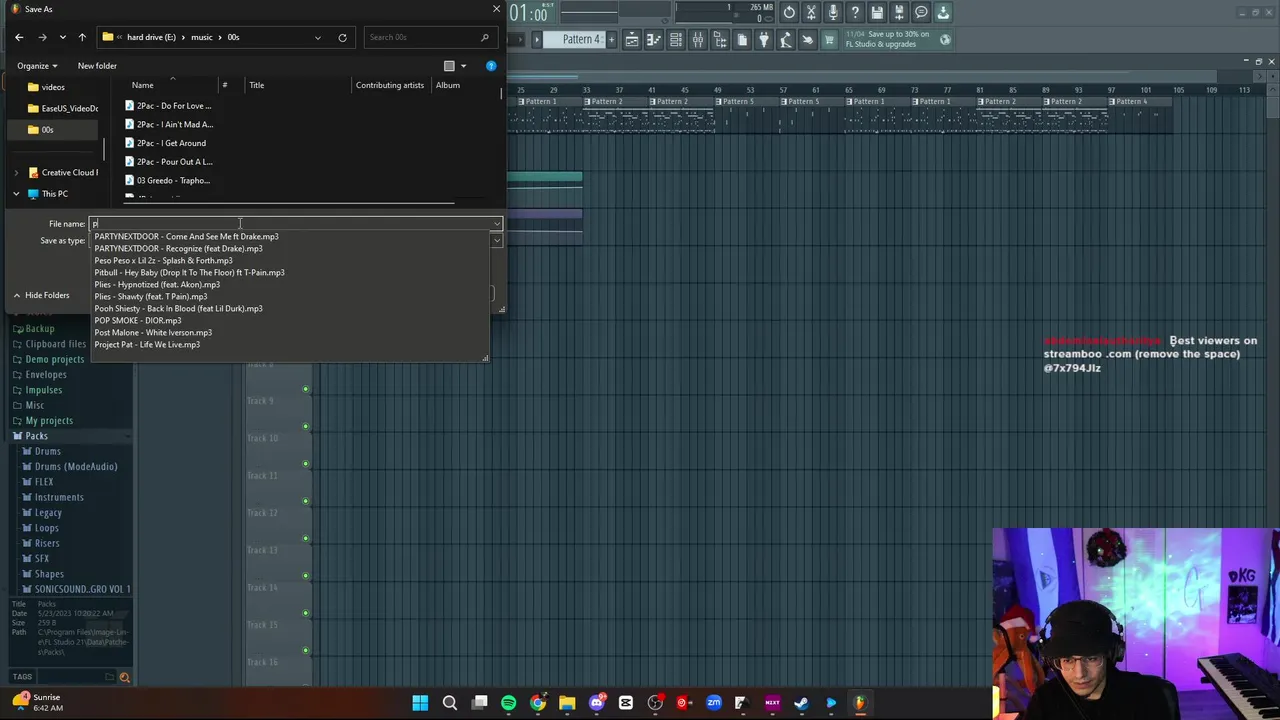Select 'Project Pat - Life We Live.mp3' suggestion
This screenshot has width=1280, height=720.
click(x=147, y=344)
